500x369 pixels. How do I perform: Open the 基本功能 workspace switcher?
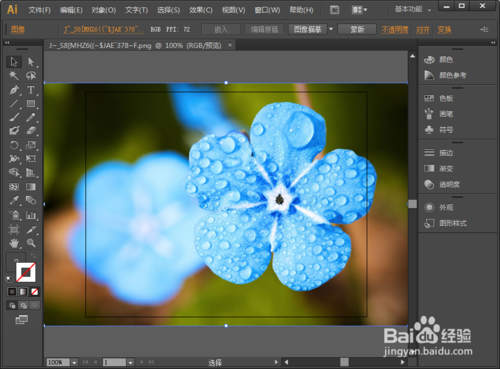point(413,9)
